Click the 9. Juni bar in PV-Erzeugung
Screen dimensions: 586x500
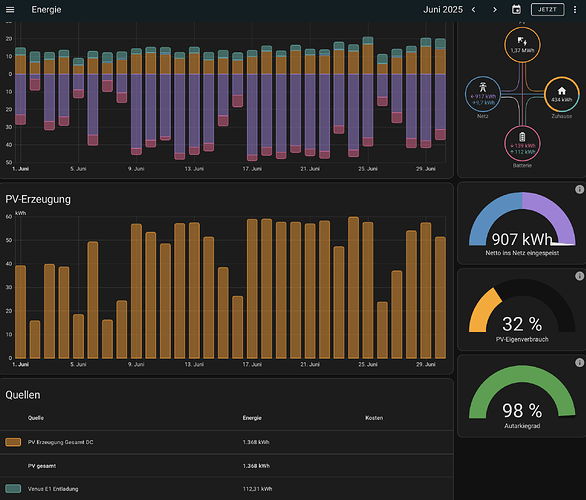coord(136,291)
